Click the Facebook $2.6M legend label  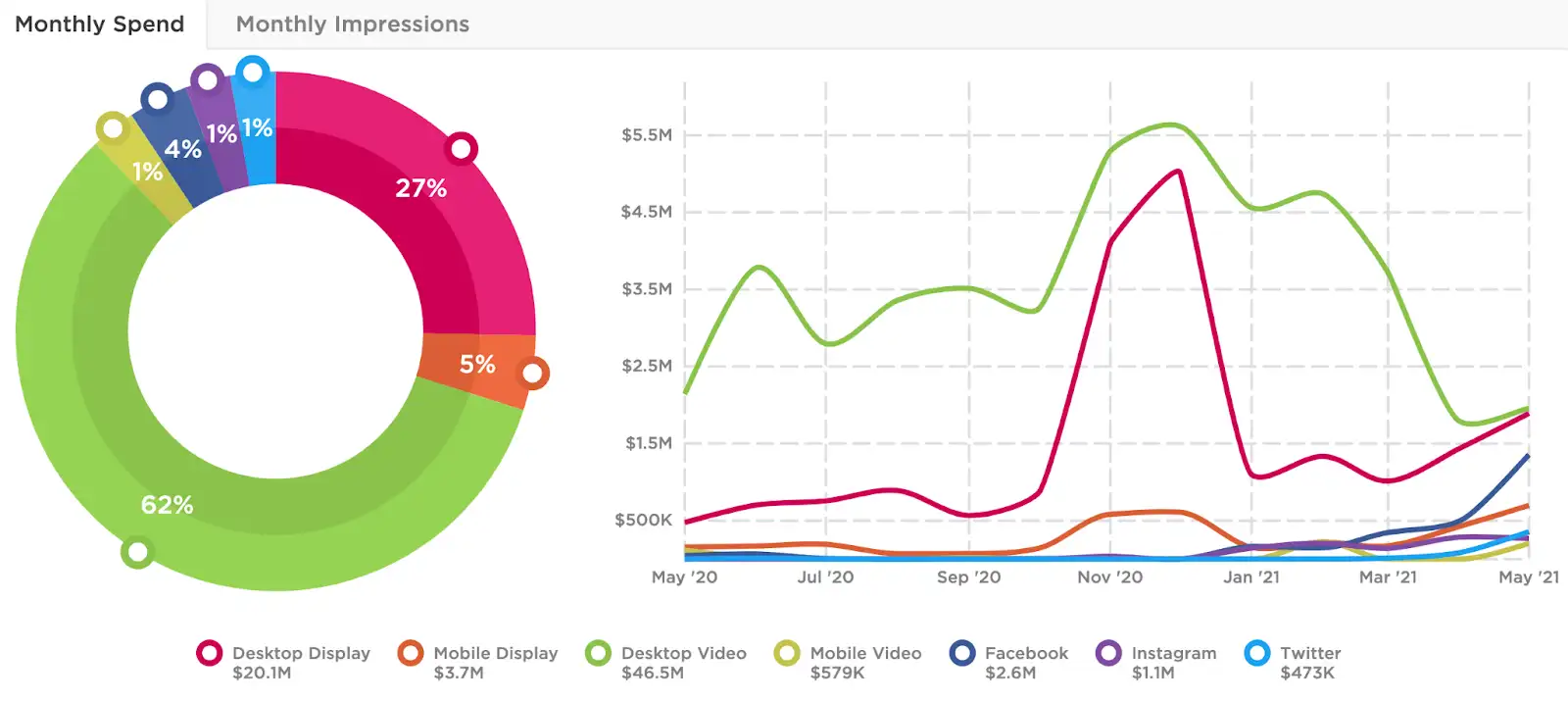(x=1026, y=663)
